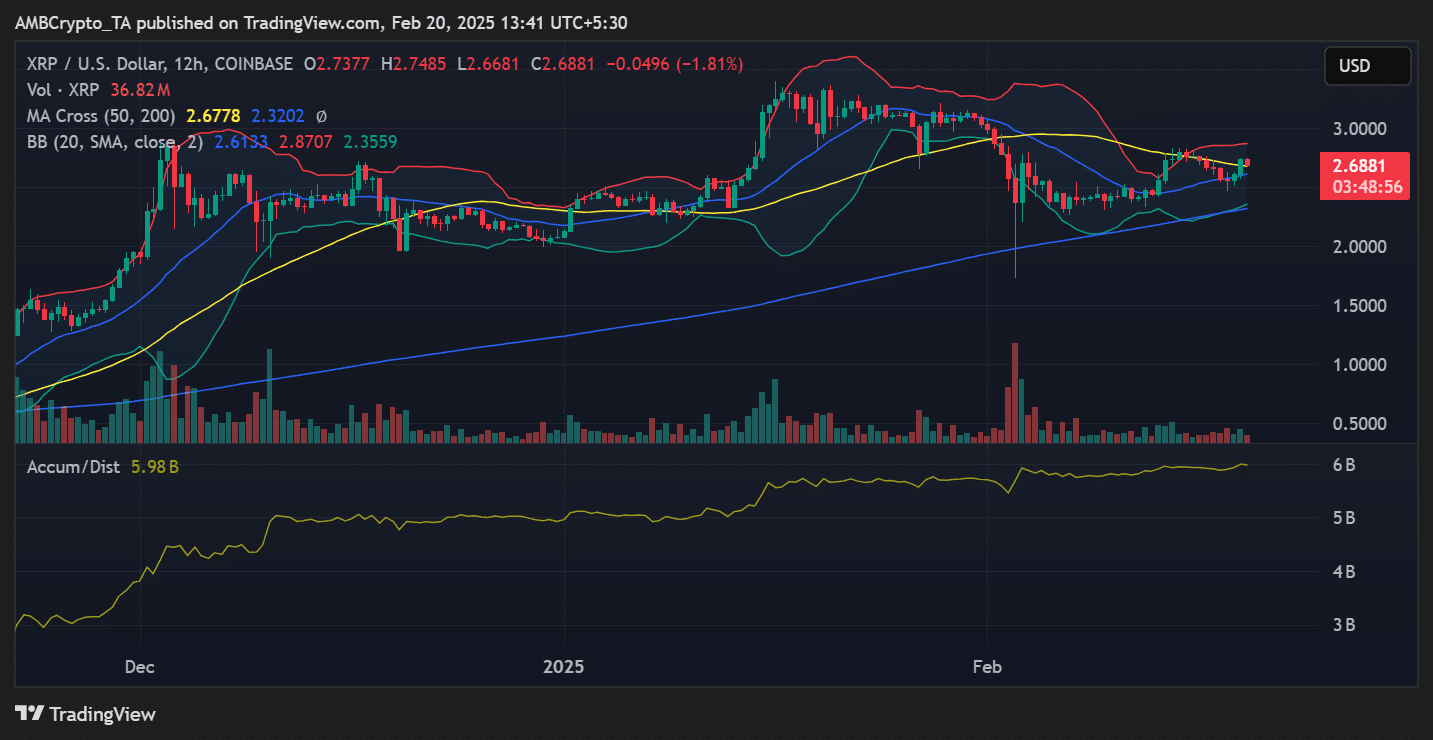Image resolution: width=1433 pixels, height=740 pixels.
Task: Open the USD currency selector
Action: (1367, 66)
